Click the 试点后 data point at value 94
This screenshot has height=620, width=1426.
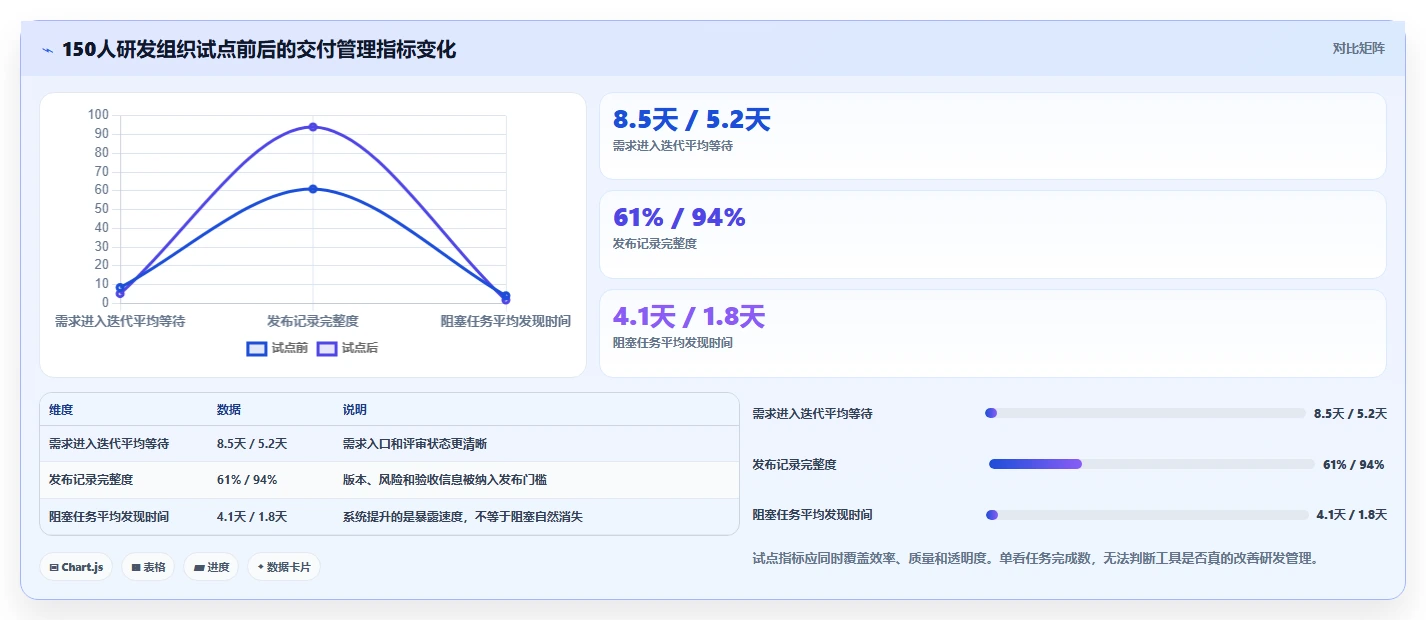click(313, 127)
